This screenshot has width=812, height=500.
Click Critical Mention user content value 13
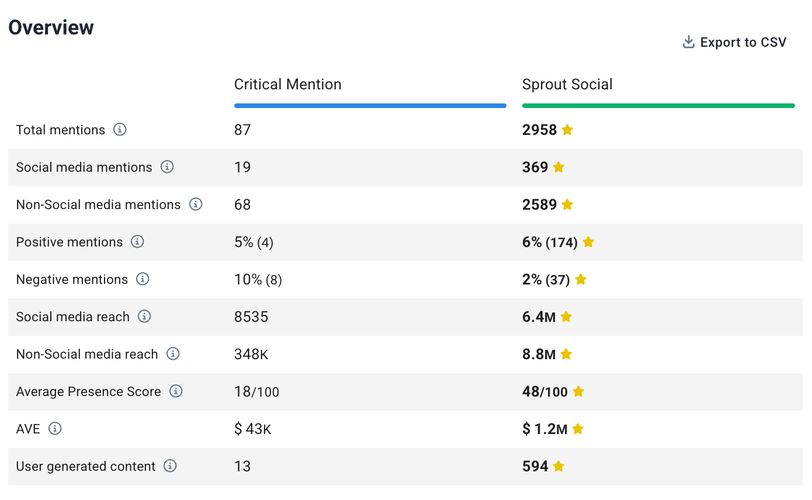242,466
